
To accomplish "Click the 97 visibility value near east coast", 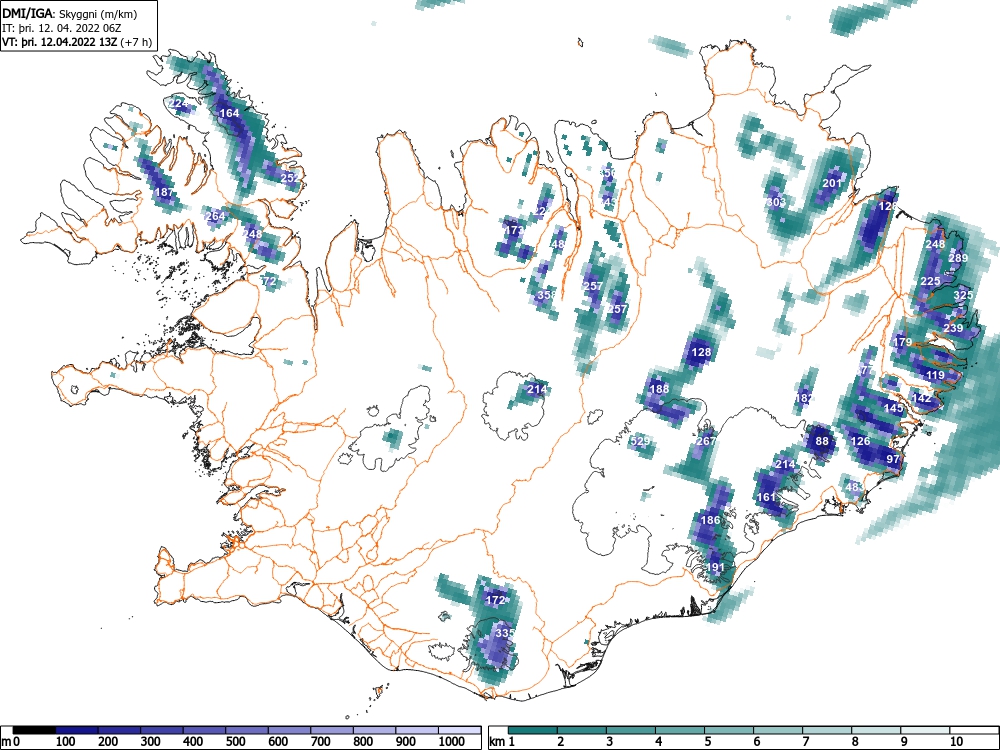I will point(893,459).
